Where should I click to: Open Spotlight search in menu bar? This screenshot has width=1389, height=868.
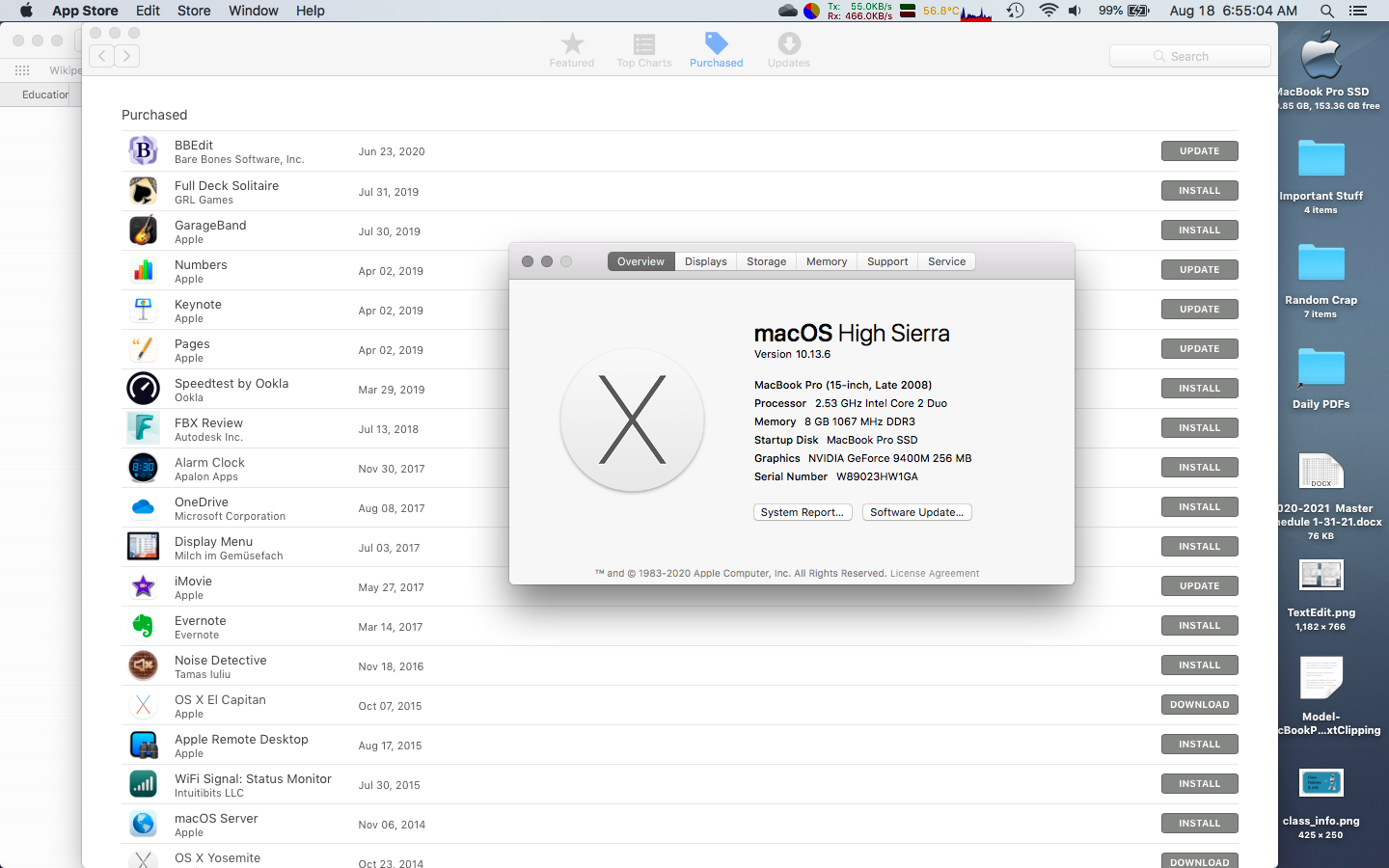click(1327, 11)
